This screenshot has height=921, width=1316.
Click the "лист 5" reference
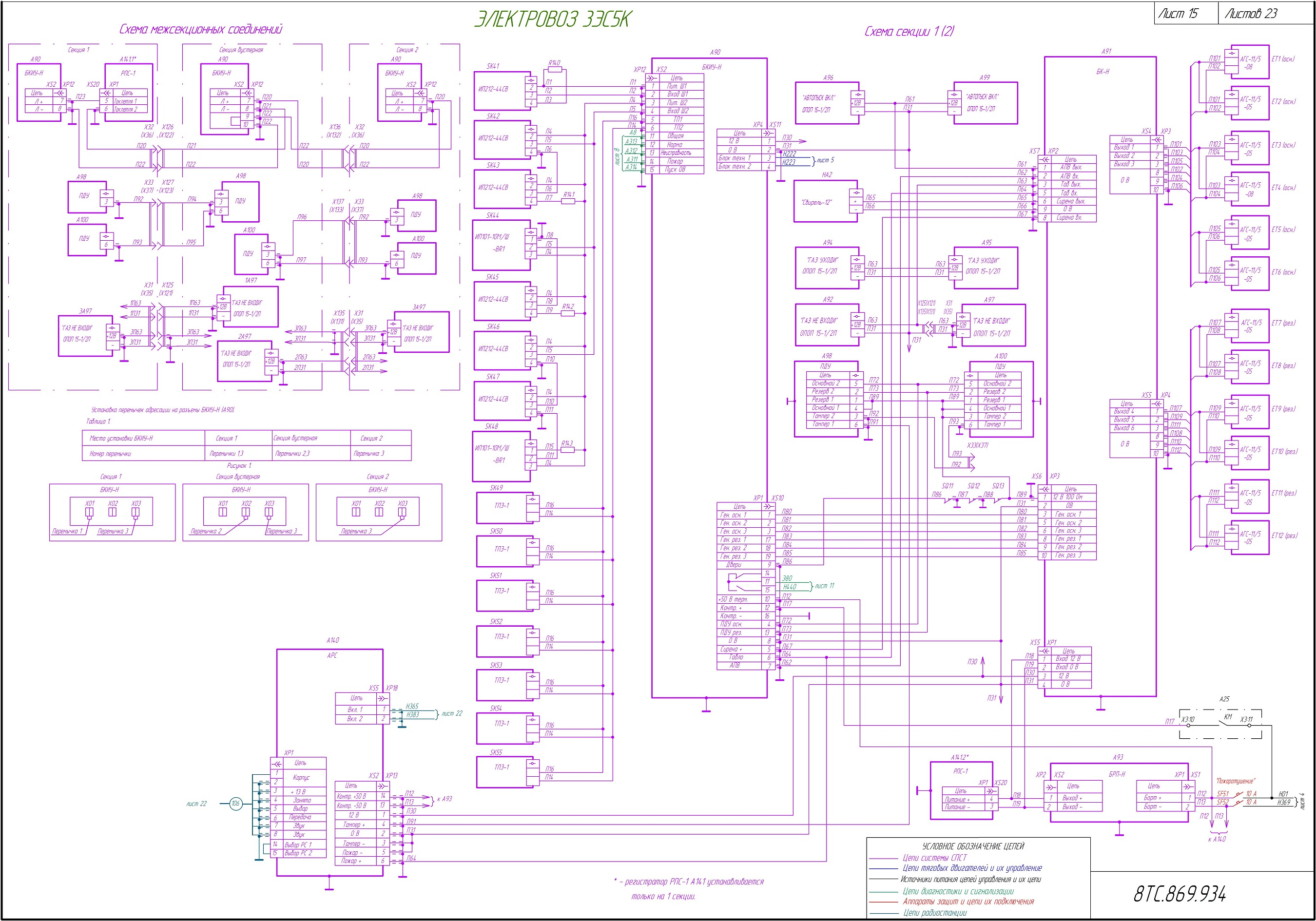point(825,160)
